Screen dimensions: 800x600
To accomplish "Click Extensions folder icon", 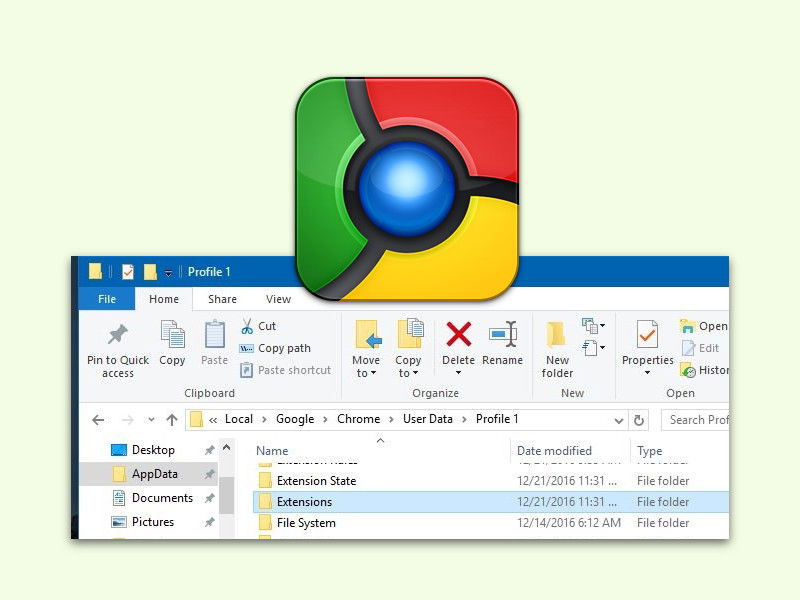I will 265,502.
